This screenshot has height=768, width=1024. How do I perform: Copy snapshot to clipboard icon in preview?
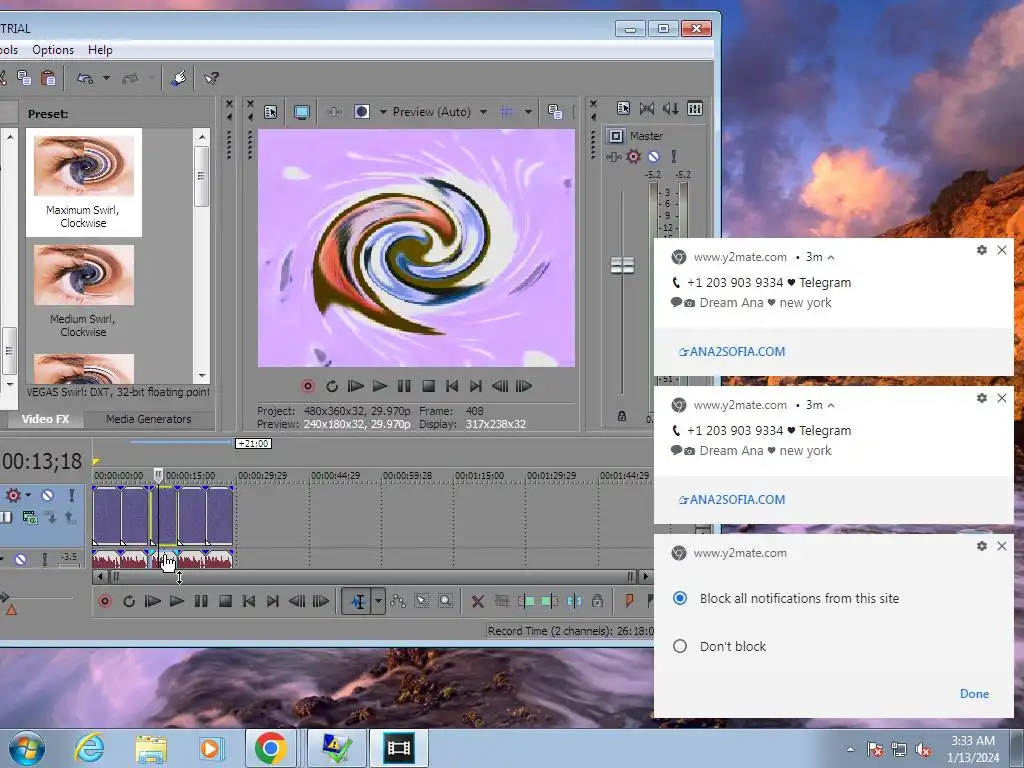tap(555, 112)
